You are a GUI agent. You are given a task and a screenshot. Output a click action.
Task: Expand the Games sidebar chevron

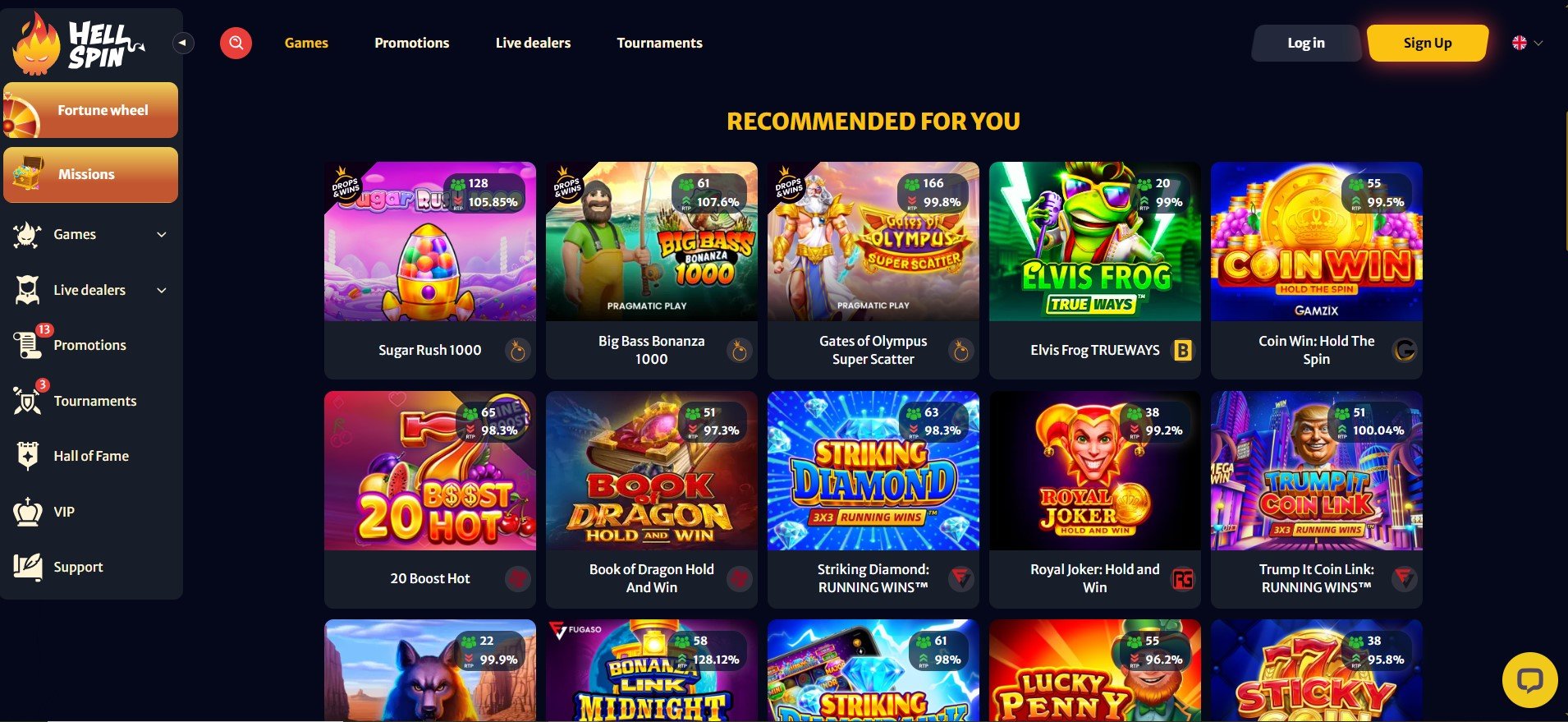162,235
